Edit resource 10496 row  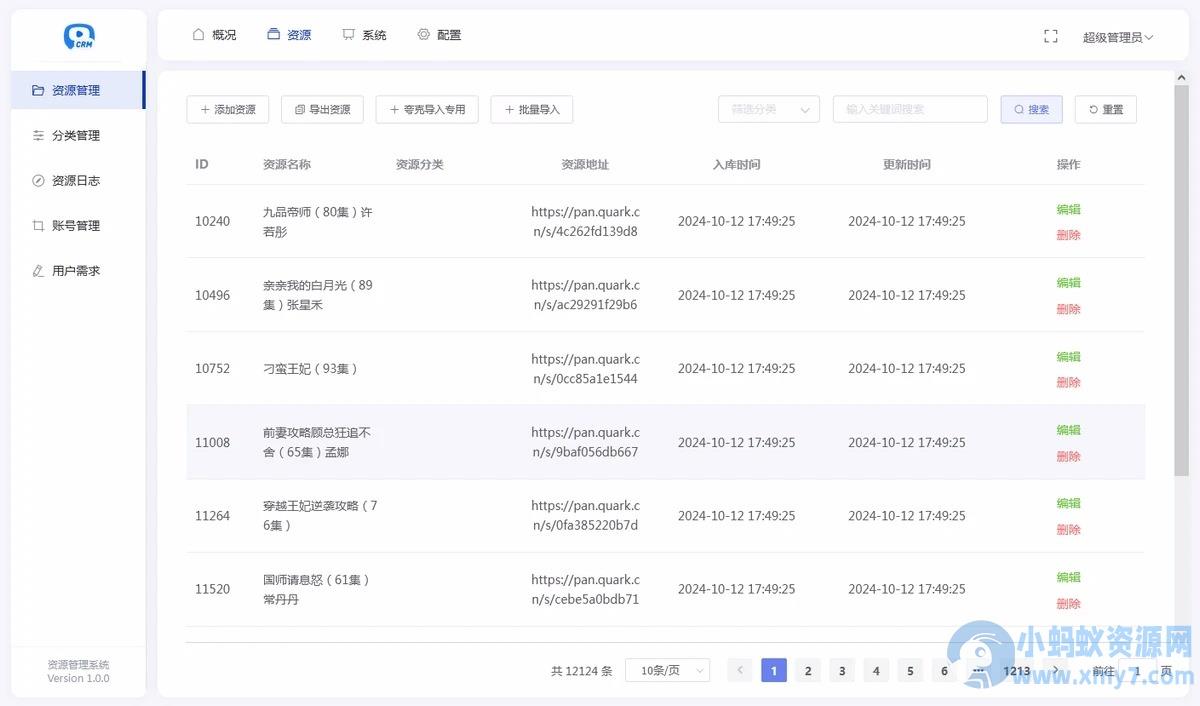pos(1068,282)
